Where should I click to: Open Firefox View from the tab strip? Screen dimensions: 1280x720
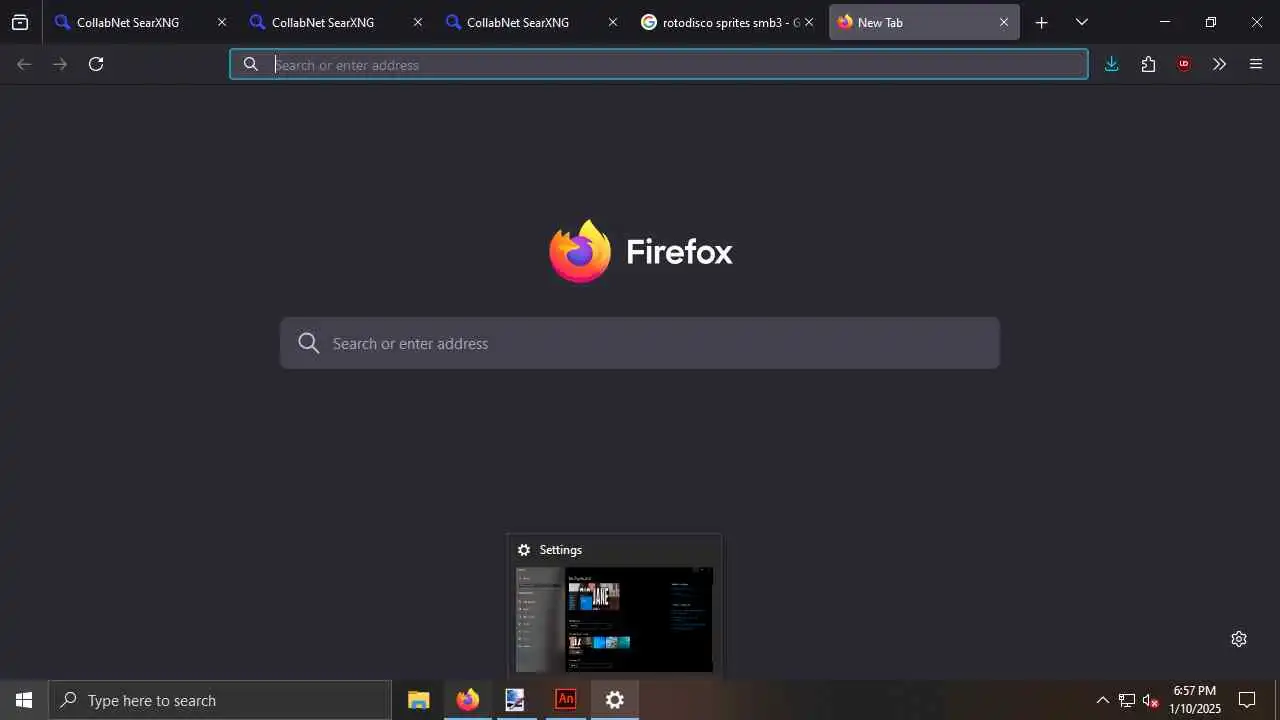20,22
